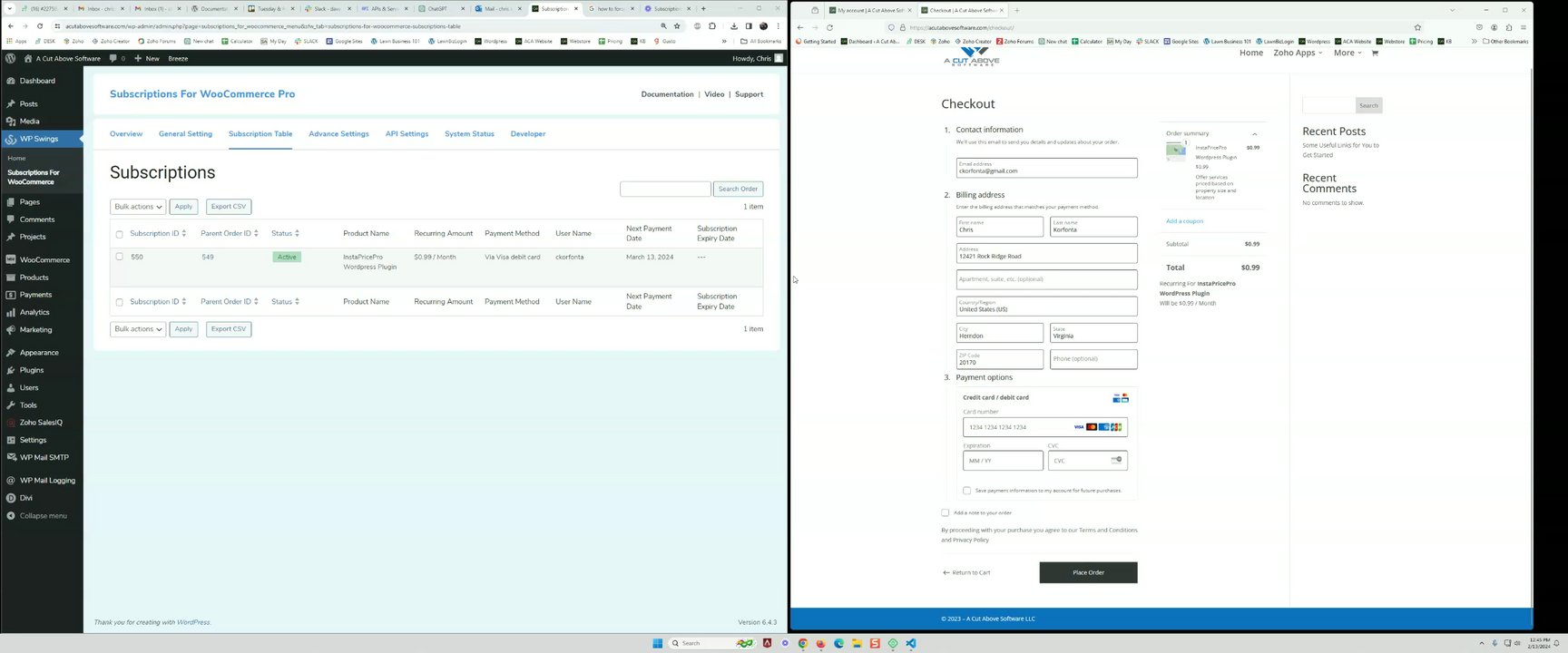Click the Email address field

1046,168
